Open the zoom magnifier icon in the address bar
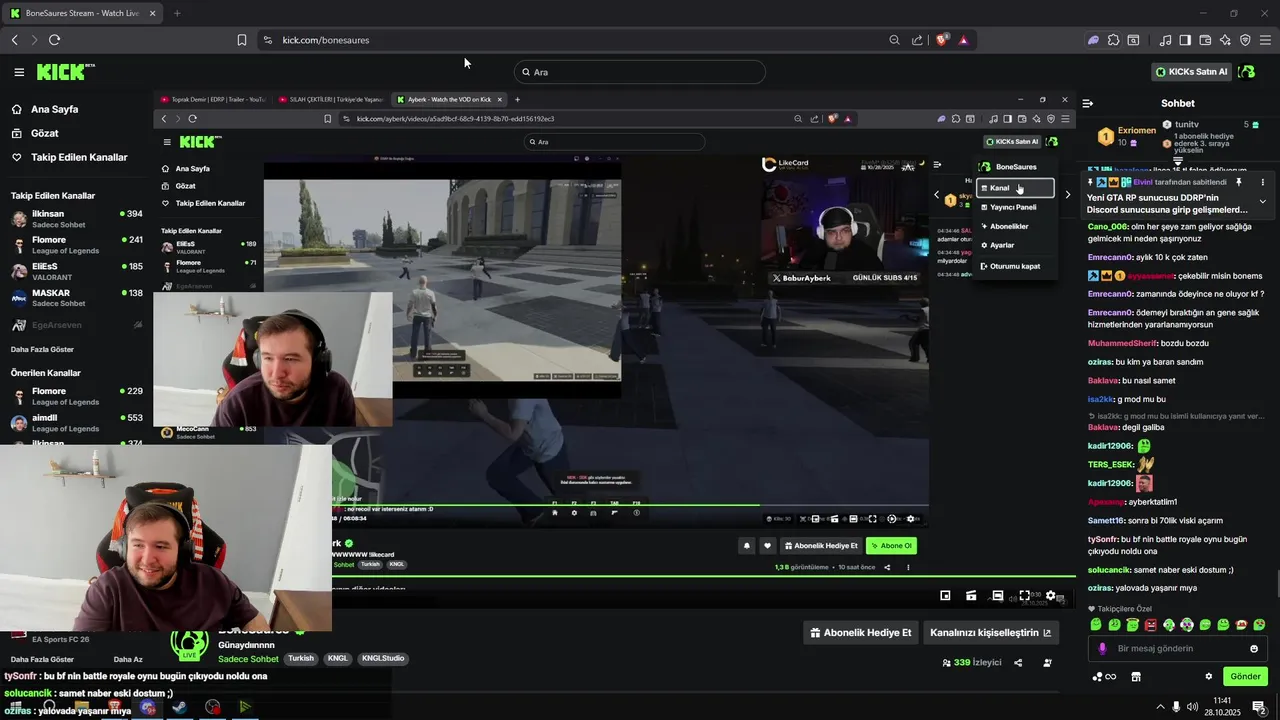The image size is (1280, 720). click(894, 40)
